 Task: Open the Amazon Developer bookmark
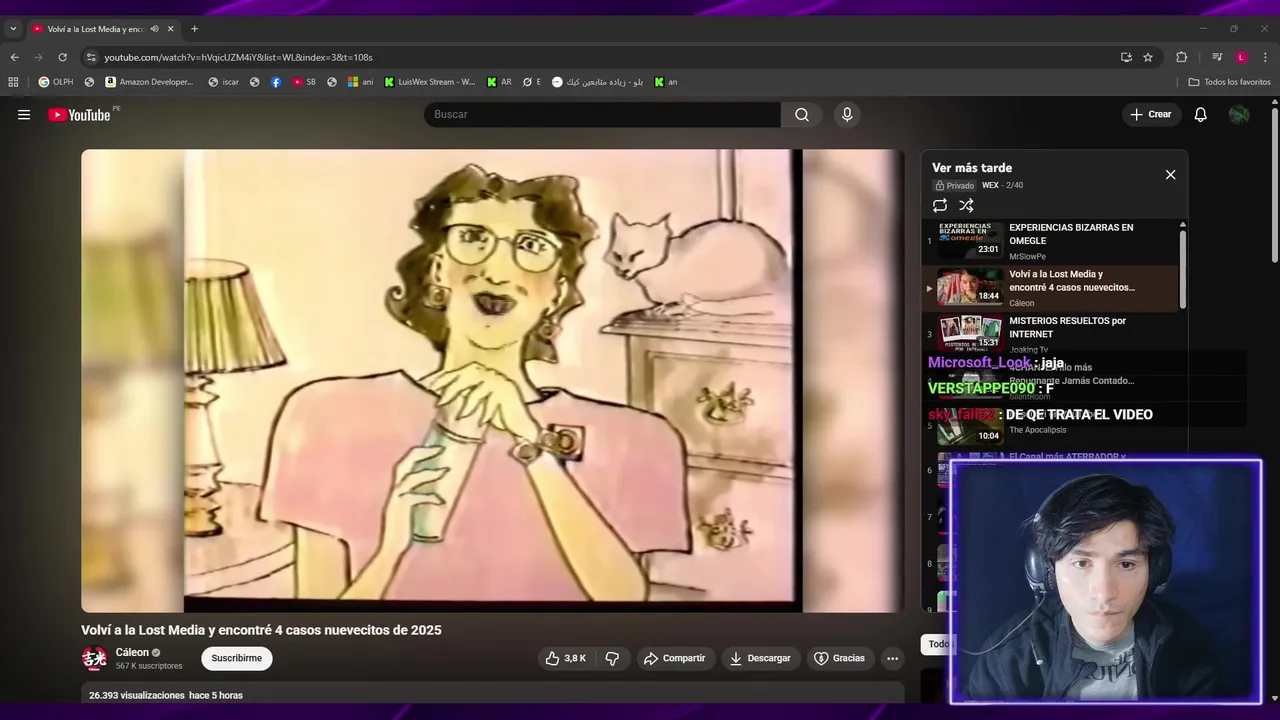click(x=149, y=82)
